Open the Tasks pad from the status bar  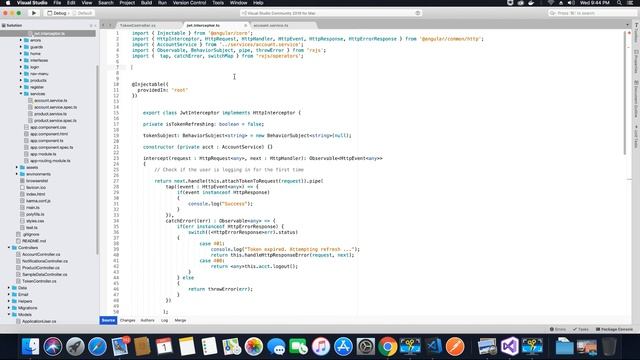pos(580,329)
